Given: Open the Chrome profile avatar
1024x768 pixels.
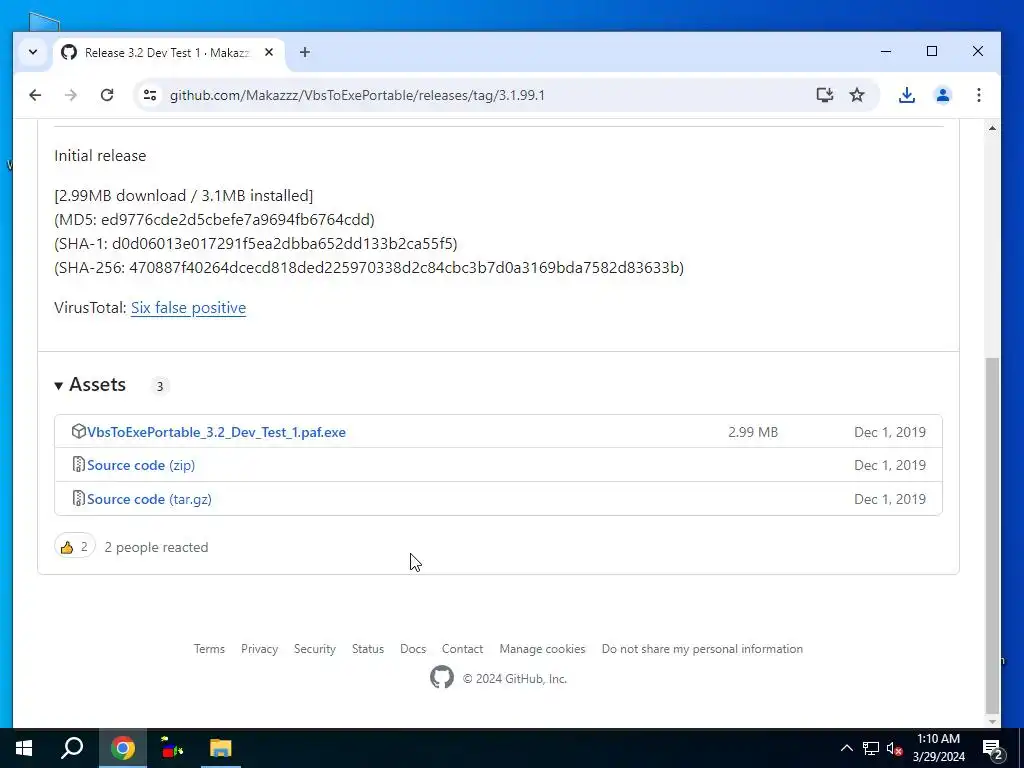Looking at the screenshot, I should tap(942, 95).
